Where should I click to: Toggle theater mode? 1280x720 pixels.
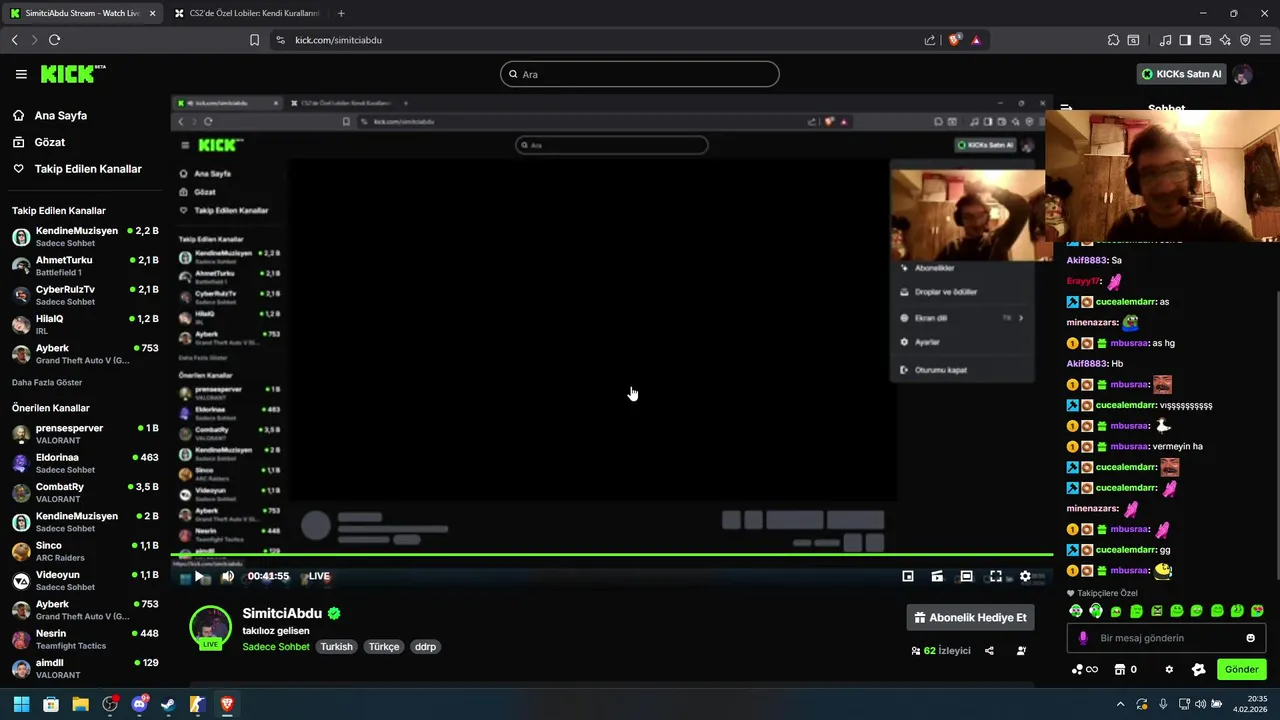coord(966,576)
